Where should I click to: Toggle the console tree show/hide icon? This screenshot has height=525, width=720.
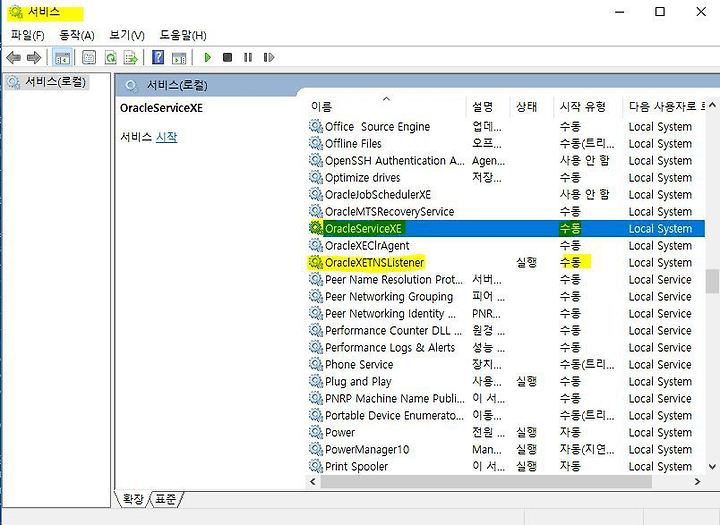point(62,58)
